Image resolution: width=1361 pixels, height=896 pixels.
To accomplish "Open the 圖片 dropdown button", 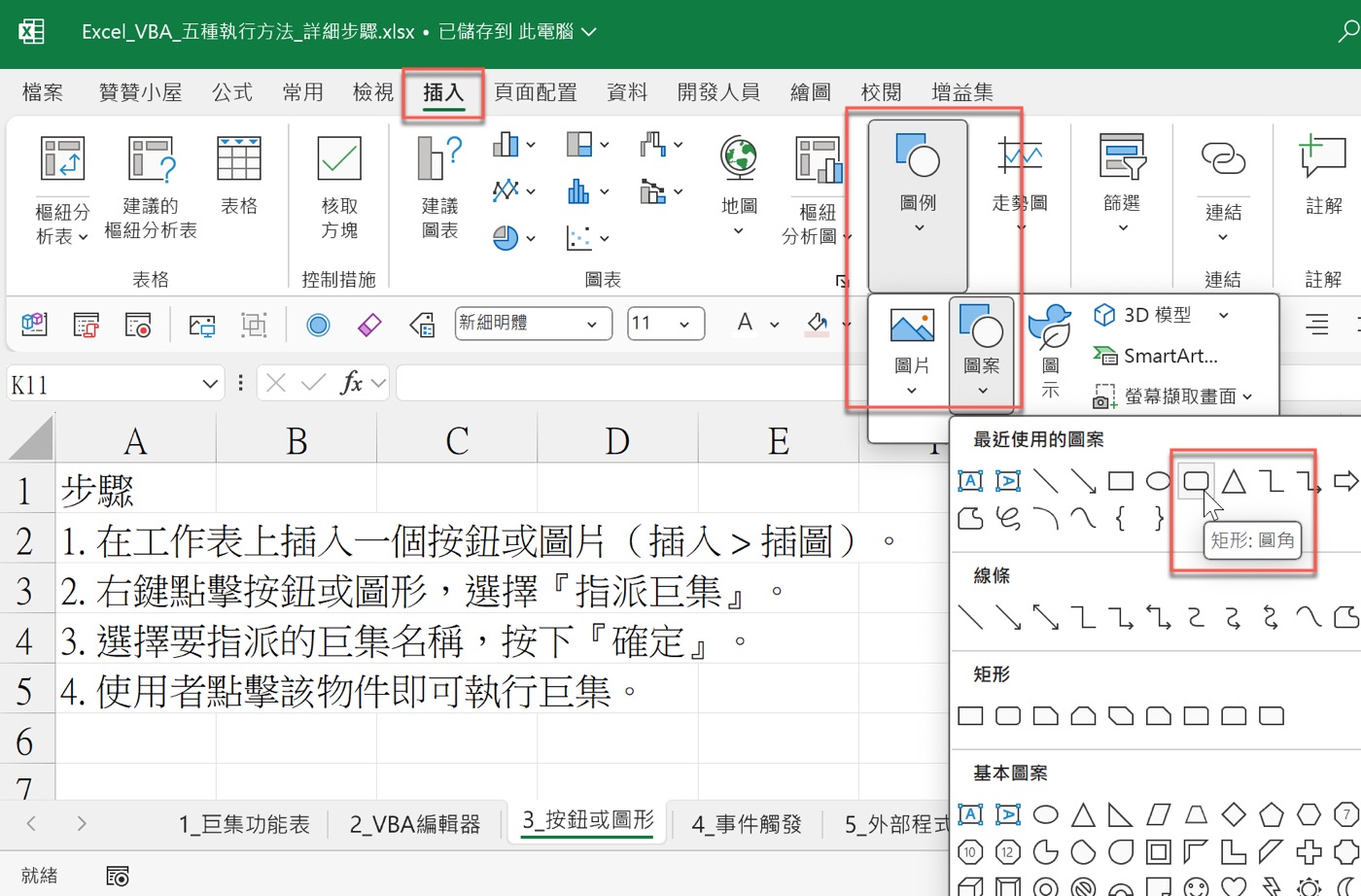I will [912, 352].
